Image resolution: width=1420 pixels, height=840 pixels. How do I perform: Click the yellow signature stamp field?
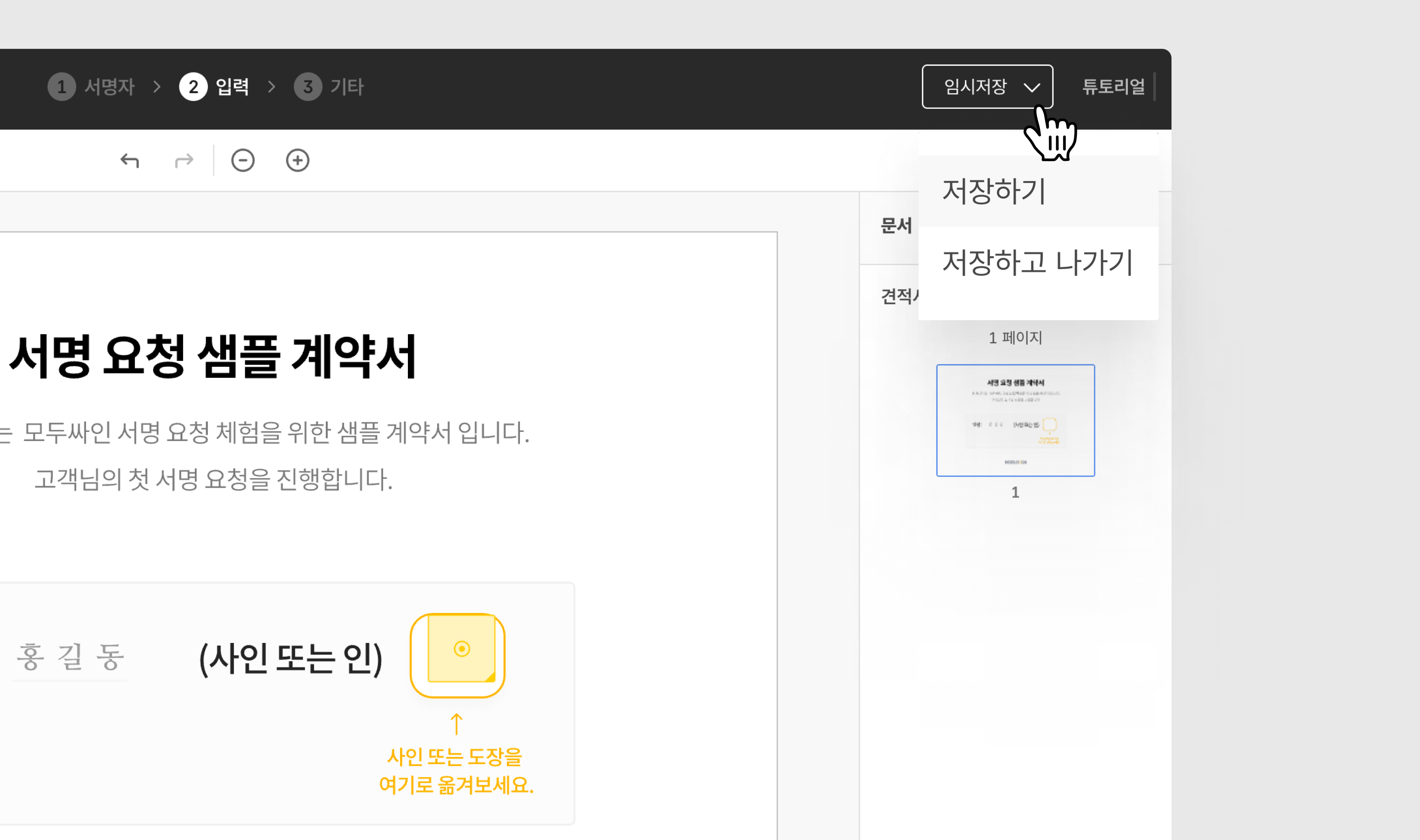click(457, 655)
